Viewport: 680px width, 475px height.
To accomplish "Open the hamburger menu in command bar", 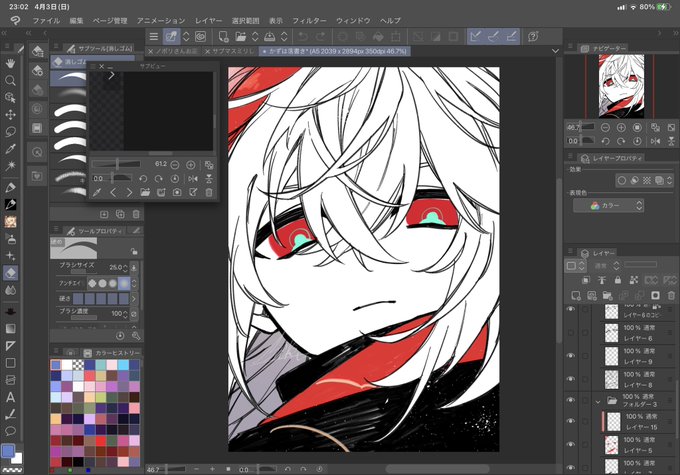I will click(x=154, y=37).
